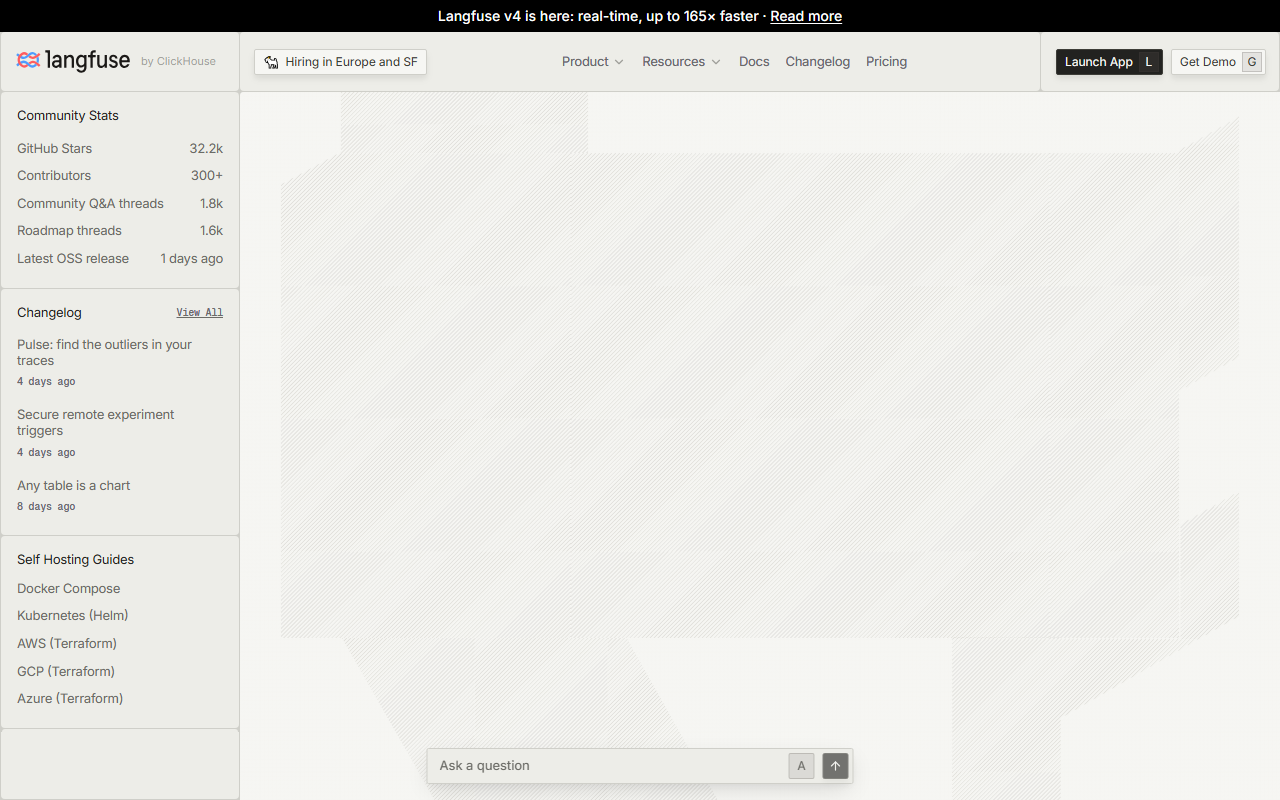Open the GCP (Terraform) guide
1280x800 pixels.
click(x=66, y=671)
